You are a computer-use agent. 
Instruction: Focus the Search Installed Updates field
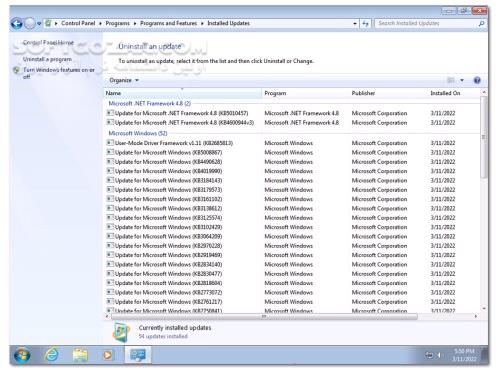click(x=426, y=23)
